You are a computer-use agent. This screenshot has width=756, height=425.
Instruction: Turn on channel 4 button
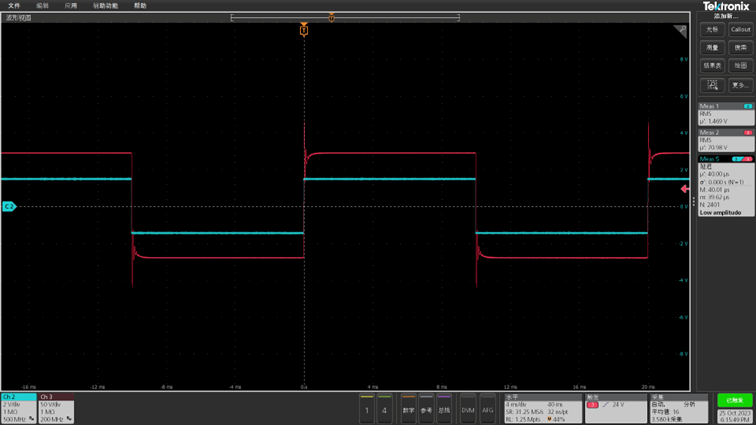384,409
